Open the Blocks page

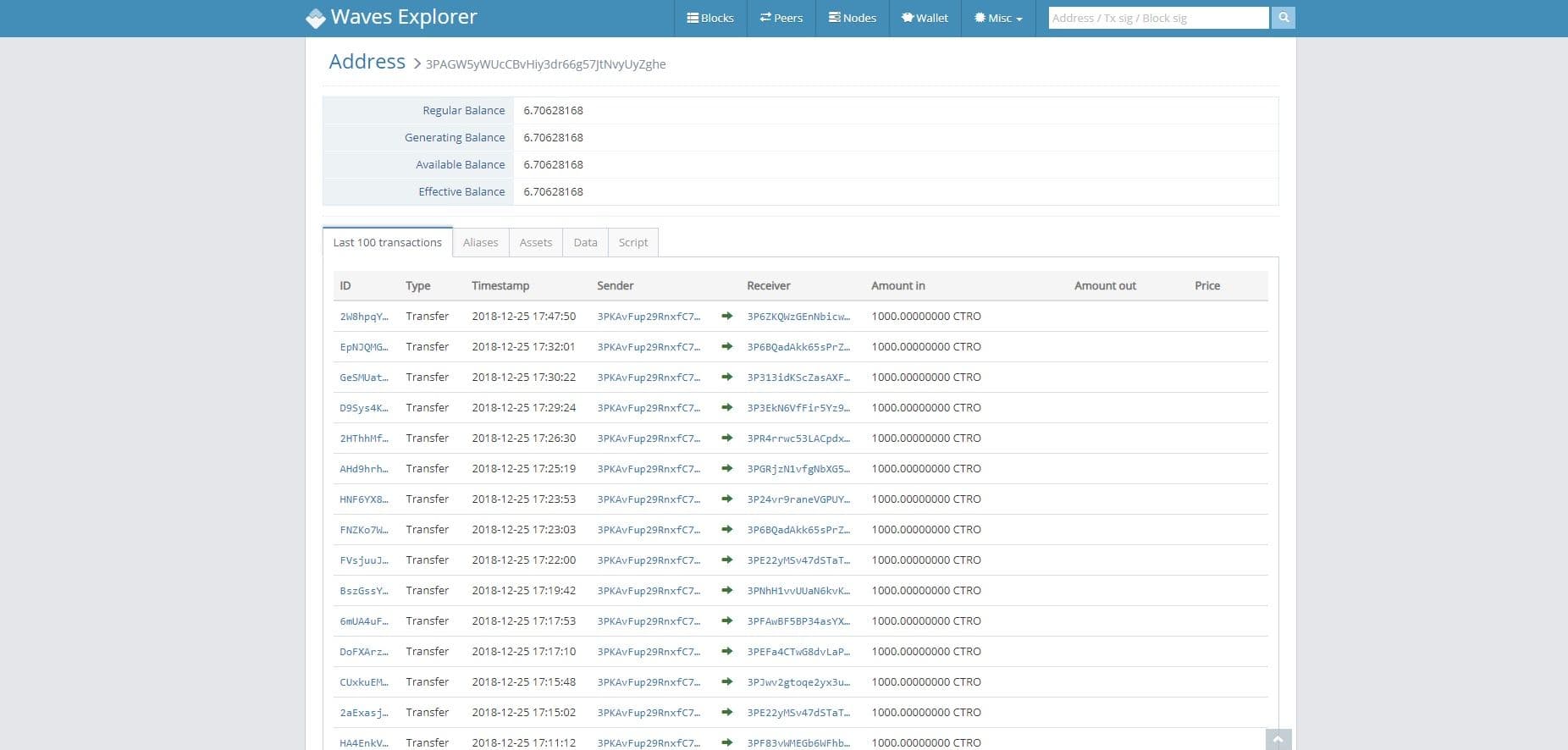[x=710, y=18]
